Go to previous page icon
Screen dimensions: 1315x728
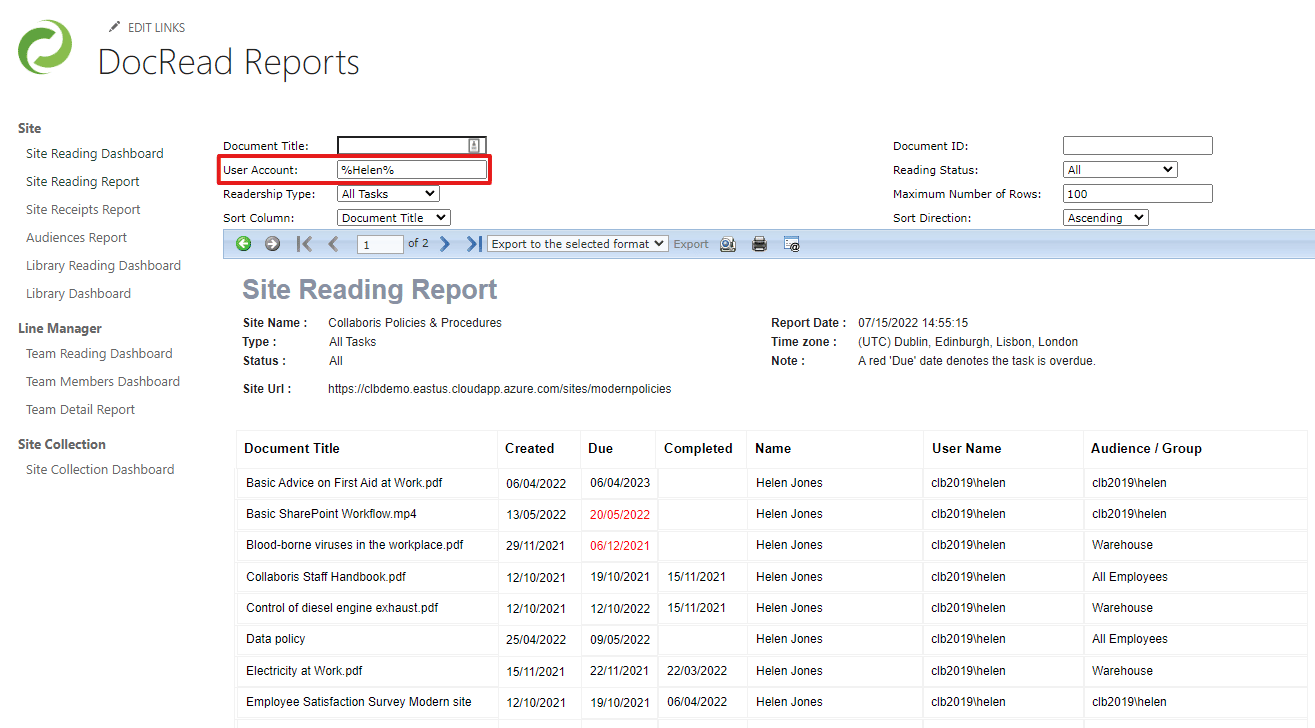tap(333, 243)
